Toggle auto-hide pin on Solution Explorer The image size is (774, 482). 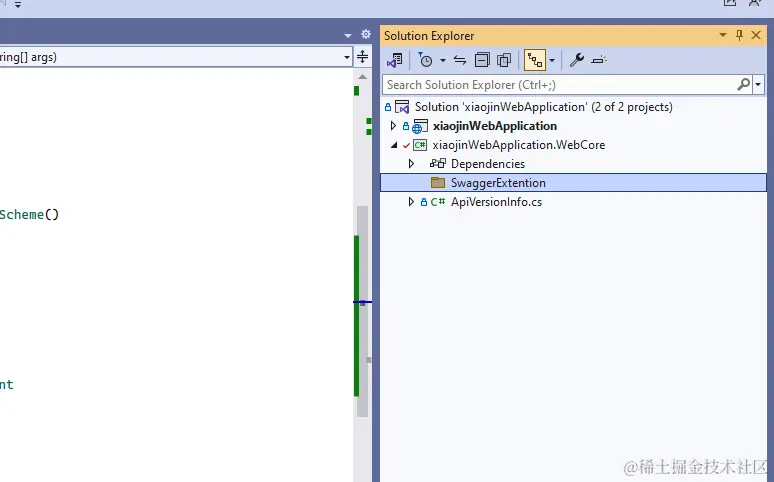tap(739, 35)
